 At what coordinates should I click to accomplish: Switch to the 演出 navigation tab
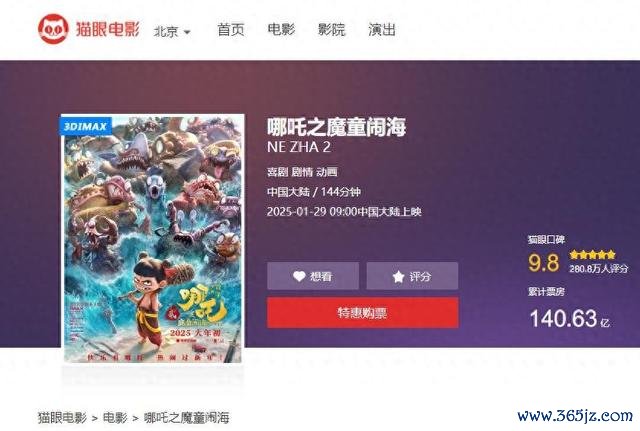[382, 30]
